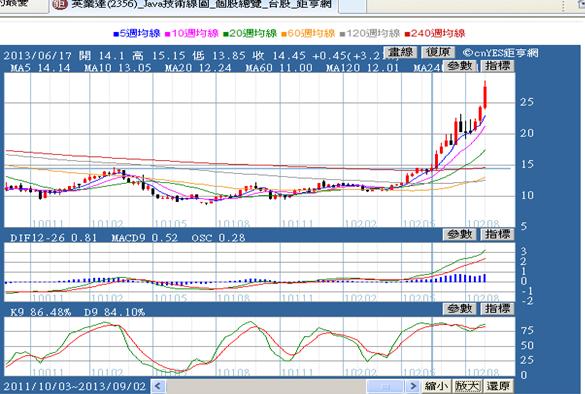Open 指標 indicator menu for the candlestick chart

pos(498,66)
